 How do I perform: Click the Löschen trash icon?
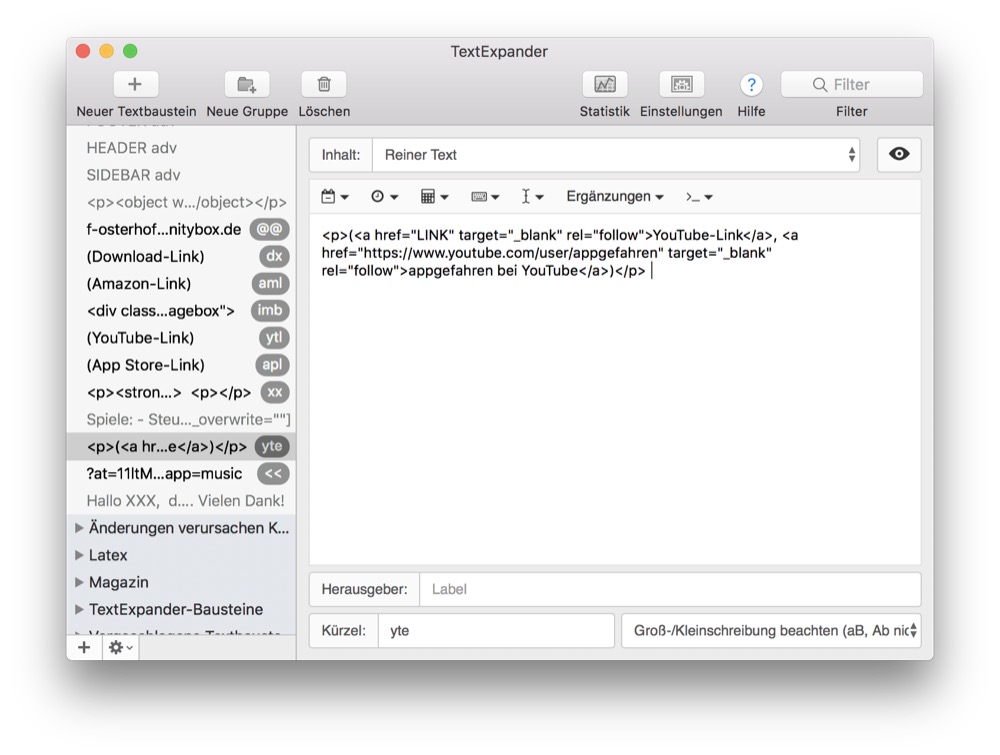pos(324,85)
